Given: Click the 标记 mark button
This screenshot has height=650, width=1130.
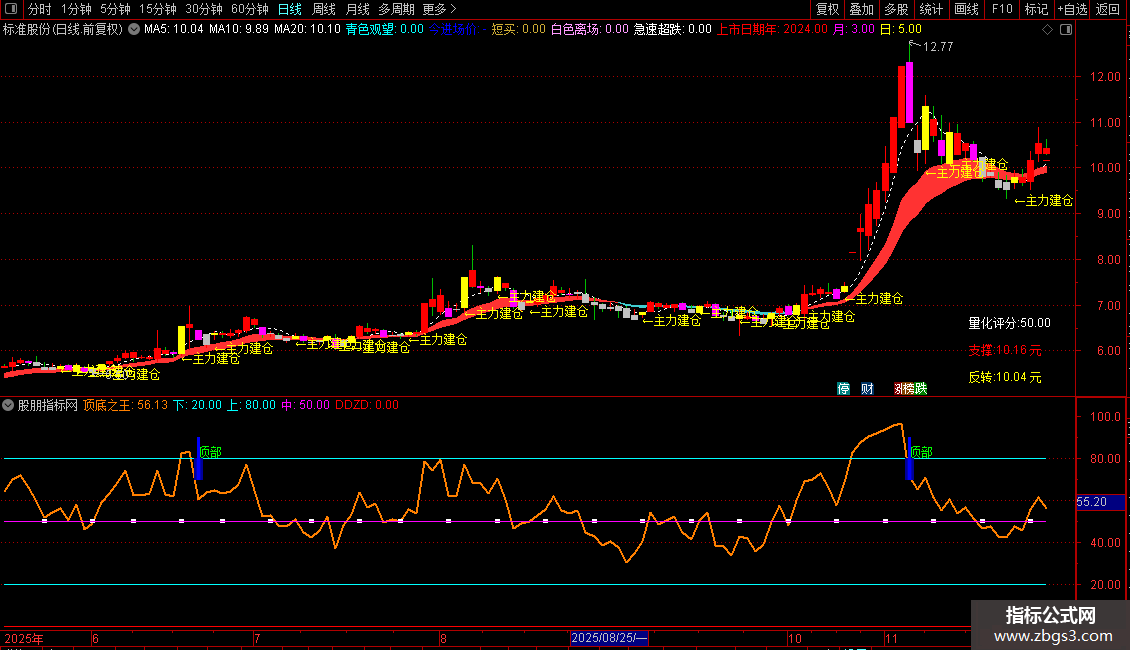Looking at the screenshot, I should 1036,9.
